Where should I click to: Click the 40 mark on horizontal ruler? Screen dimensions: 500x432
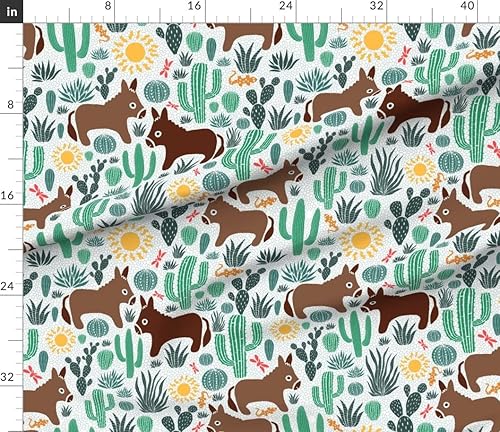(x=467, y=6)
